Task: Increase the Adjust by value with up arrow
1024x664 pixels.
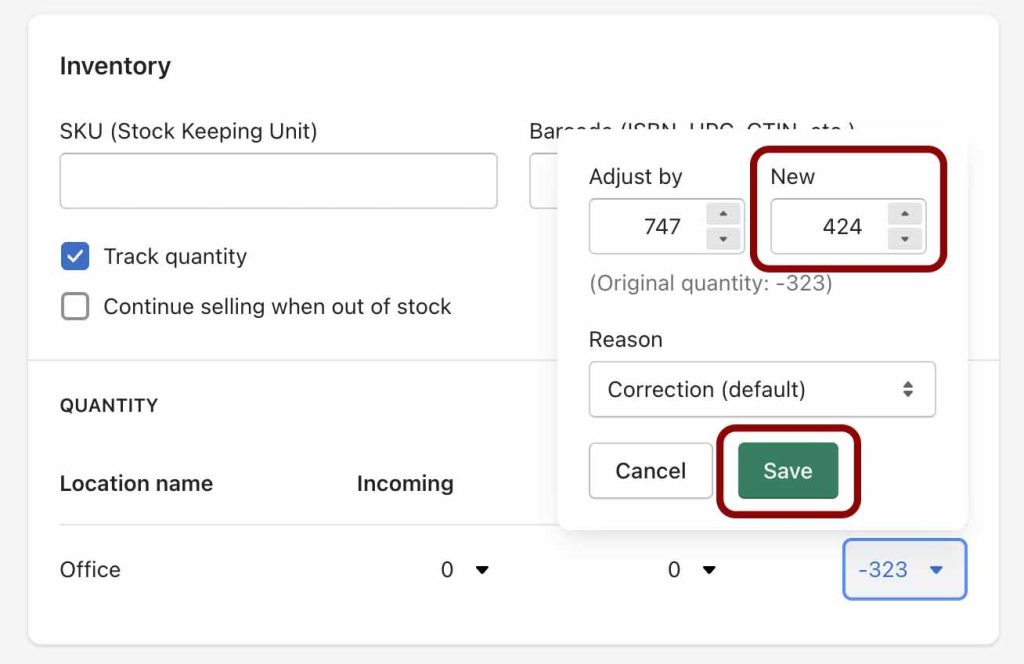Action: coord(723,214)
